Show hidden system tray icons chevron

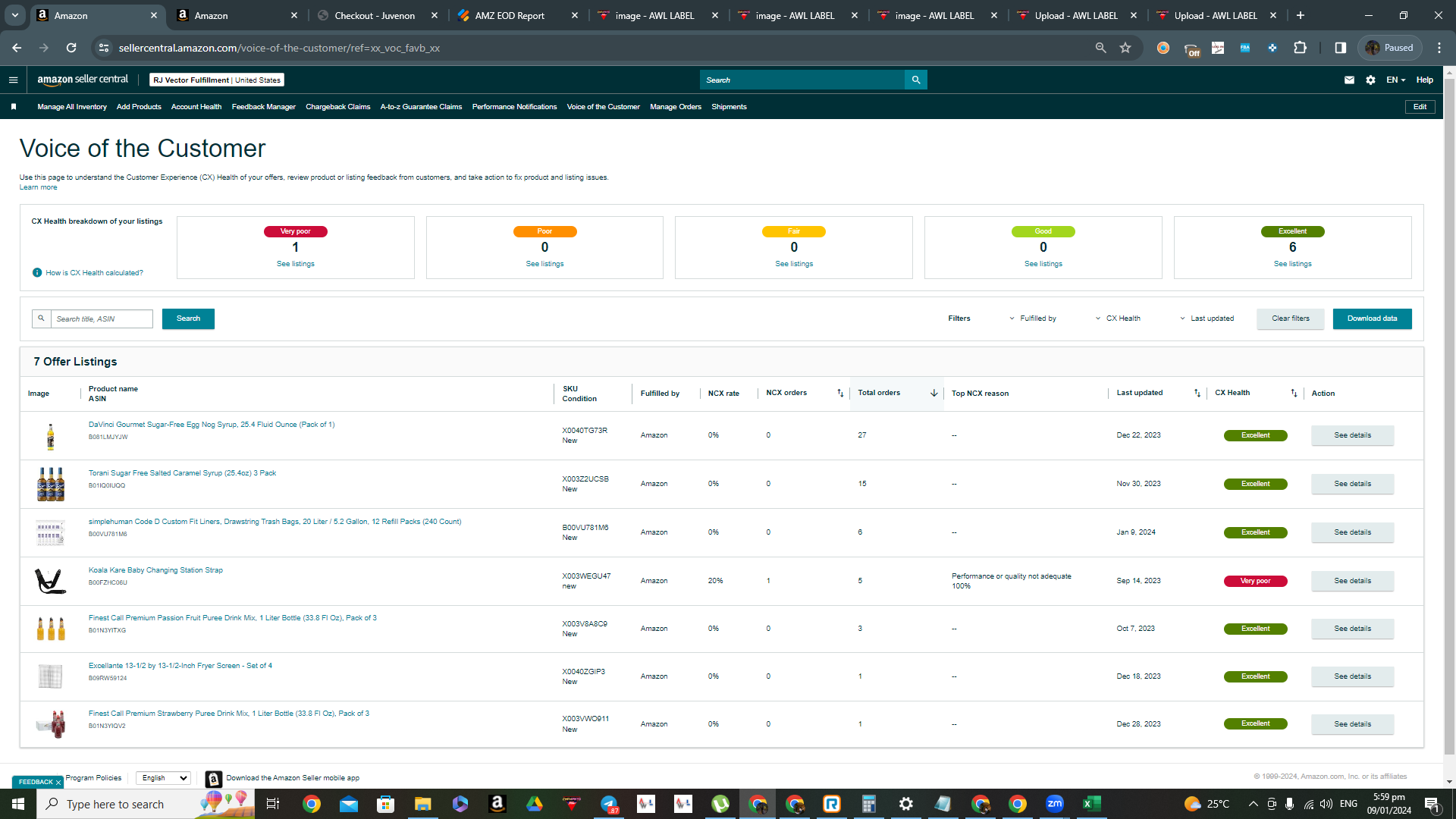[1253, 804]
